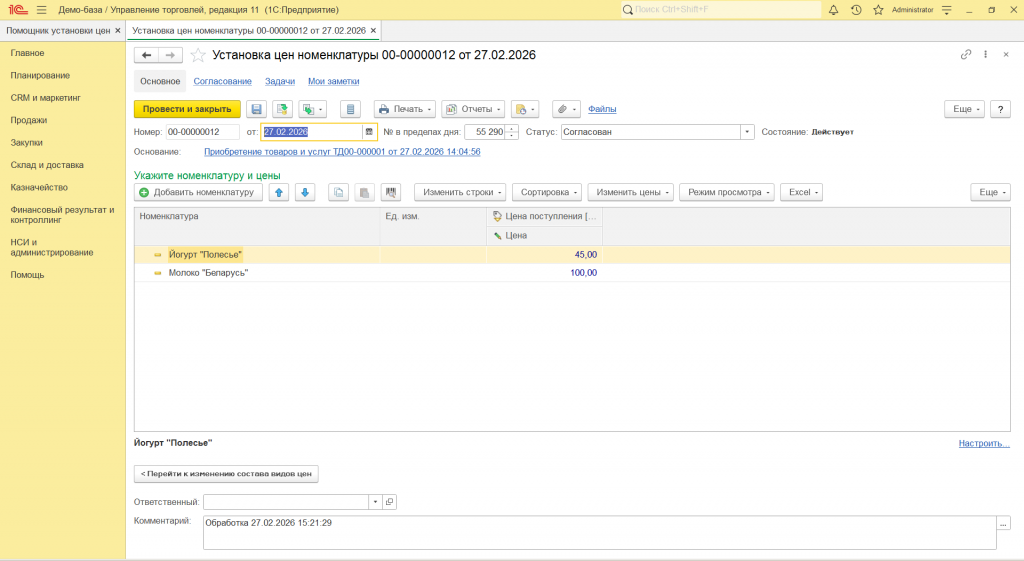Viewport: 1024px width, 561px height.
Task: Open НСИ и администрирование section
Action: pos(52,247)
